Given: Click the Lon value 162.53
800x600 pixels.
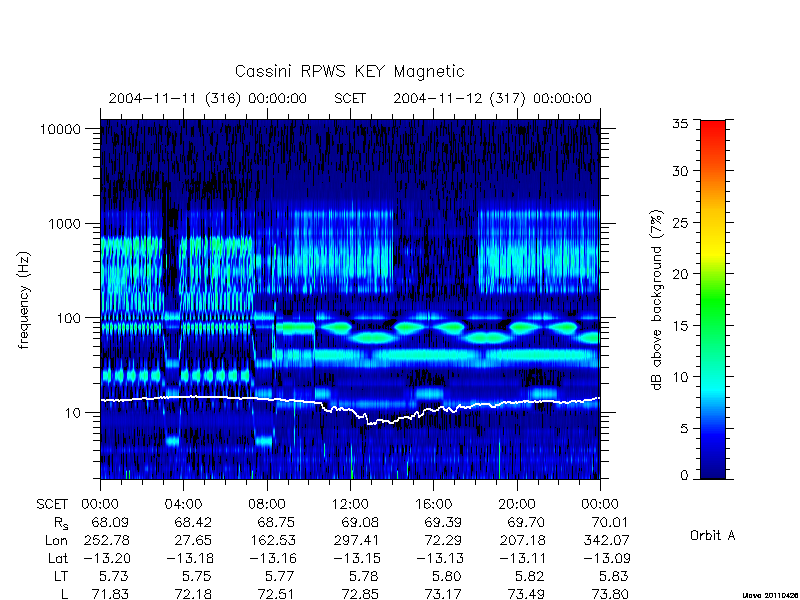Looking at the screenshot, I should [x=272, y=540].
